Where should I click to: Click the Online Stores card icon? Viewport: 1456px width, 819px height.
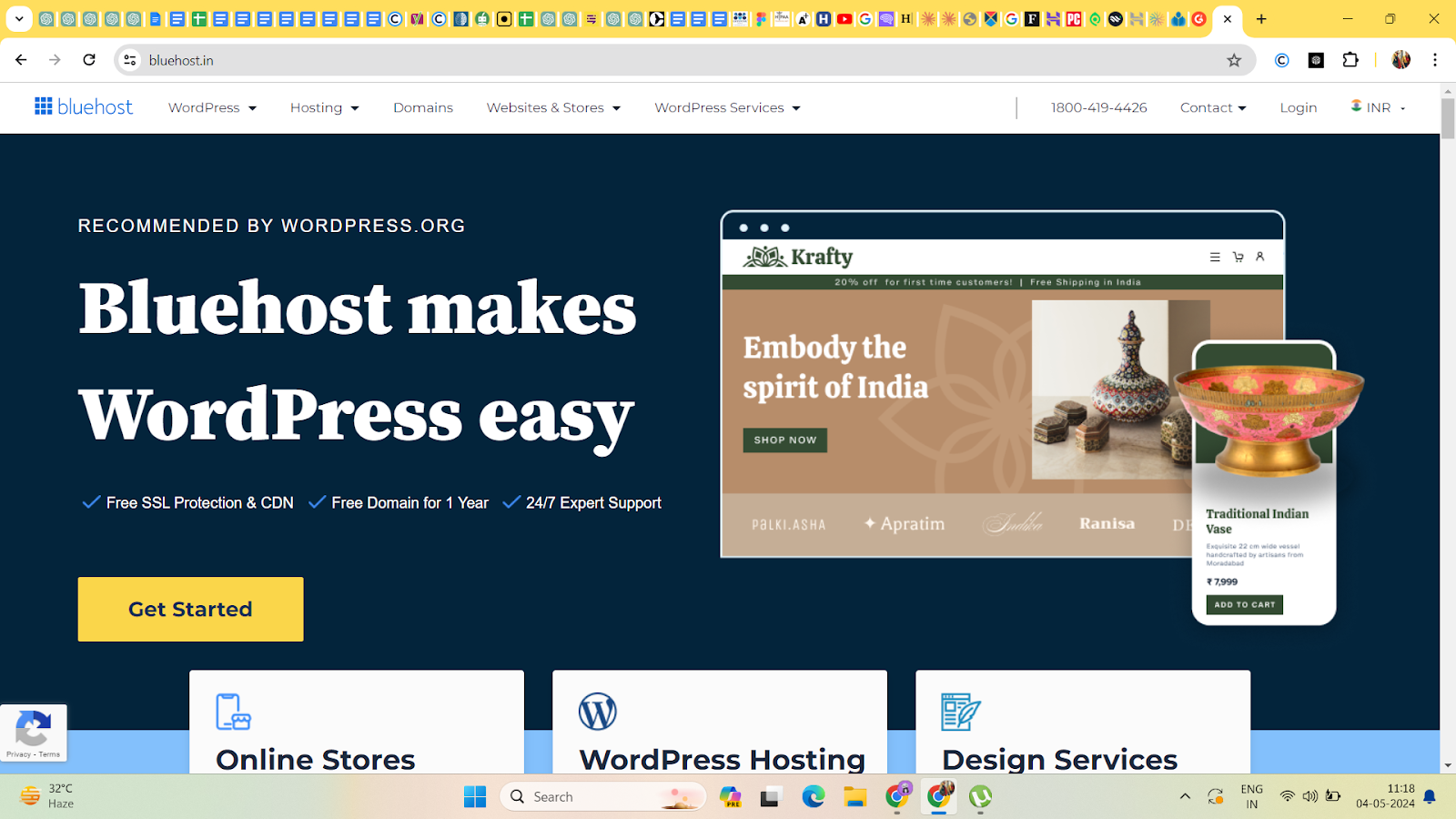[233, 712]
